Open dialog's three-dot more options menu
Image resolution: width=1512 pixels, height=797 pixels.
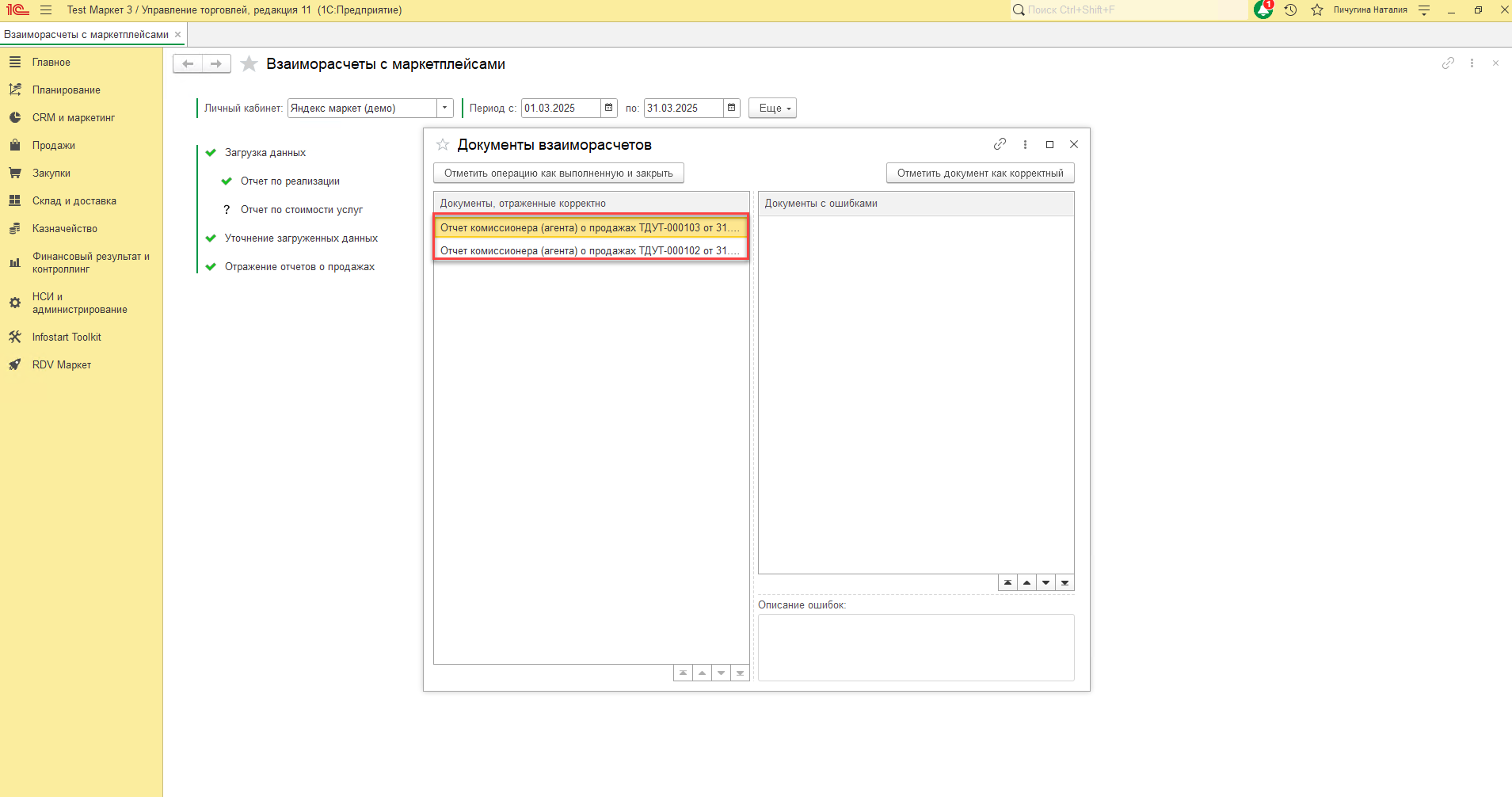click(x=1025, y=144)
